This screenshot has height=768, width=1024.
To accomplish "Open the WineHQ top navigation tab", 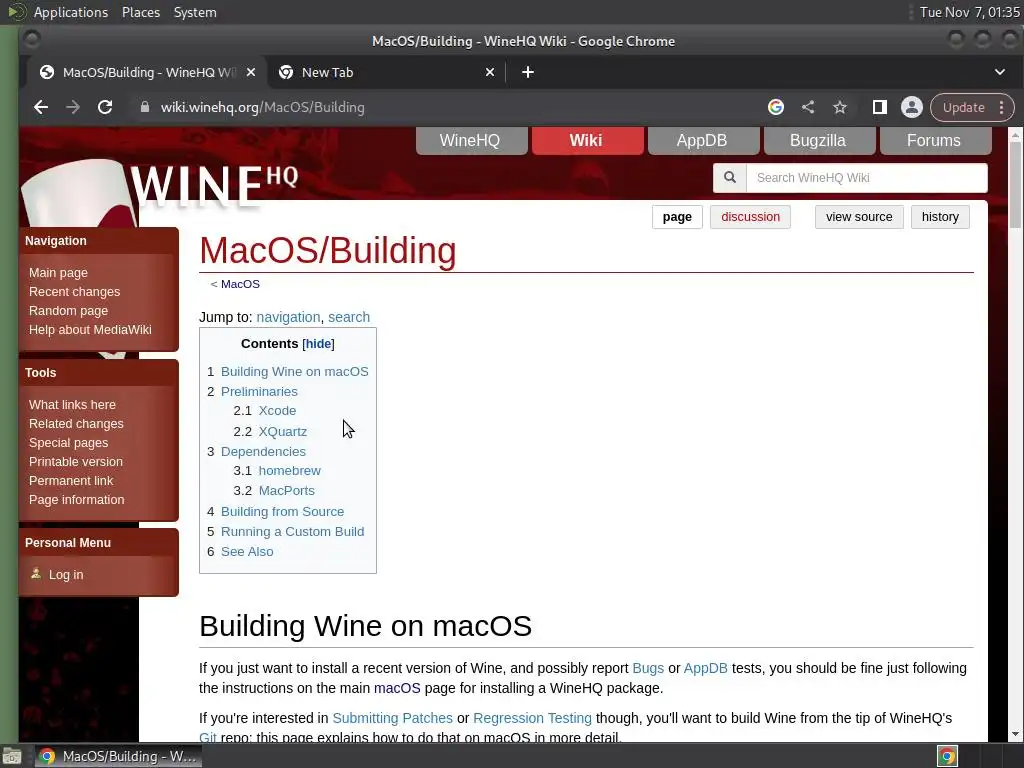I will click(x=471, y=140).
